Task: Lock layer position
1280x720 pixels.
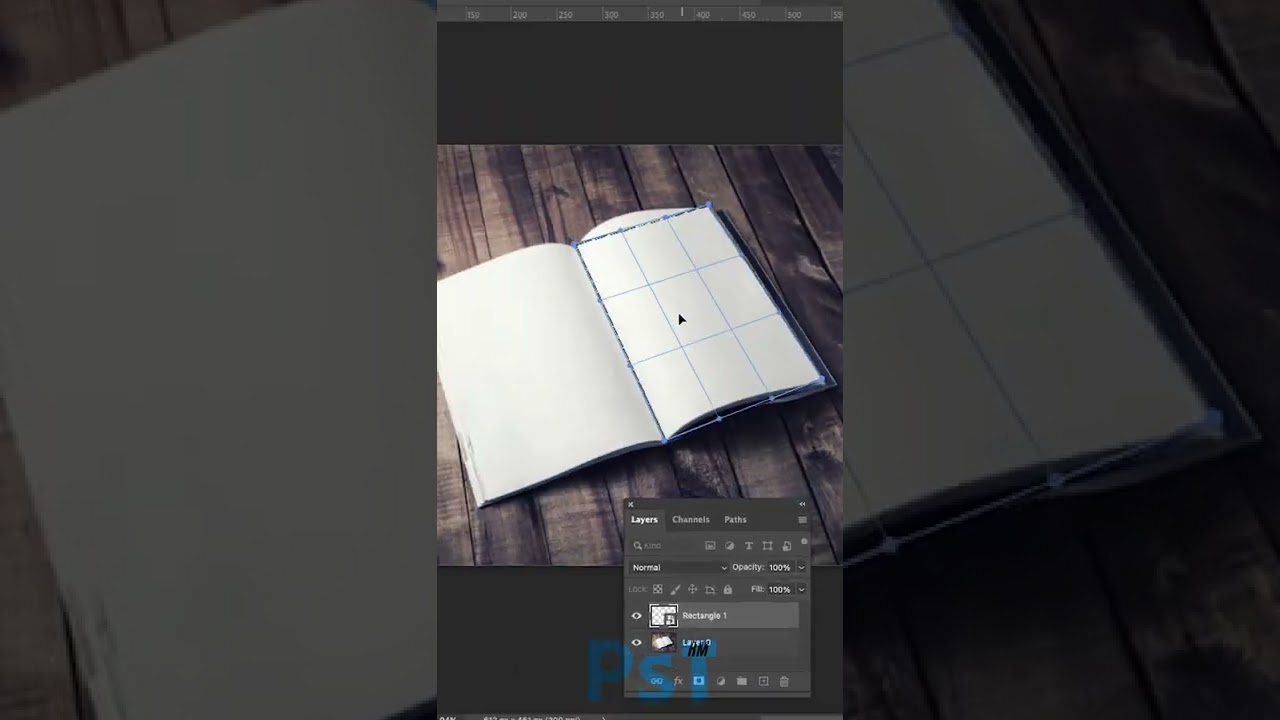Action: pos(692,590)
